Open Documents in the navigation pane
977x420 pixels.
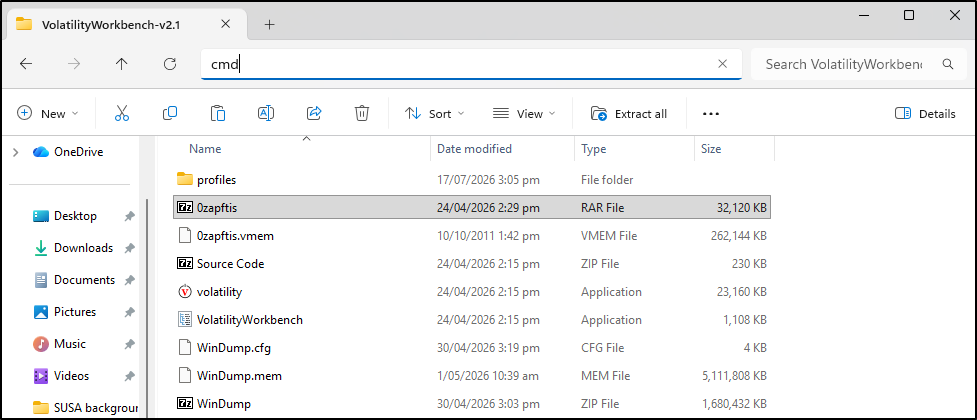84,280
